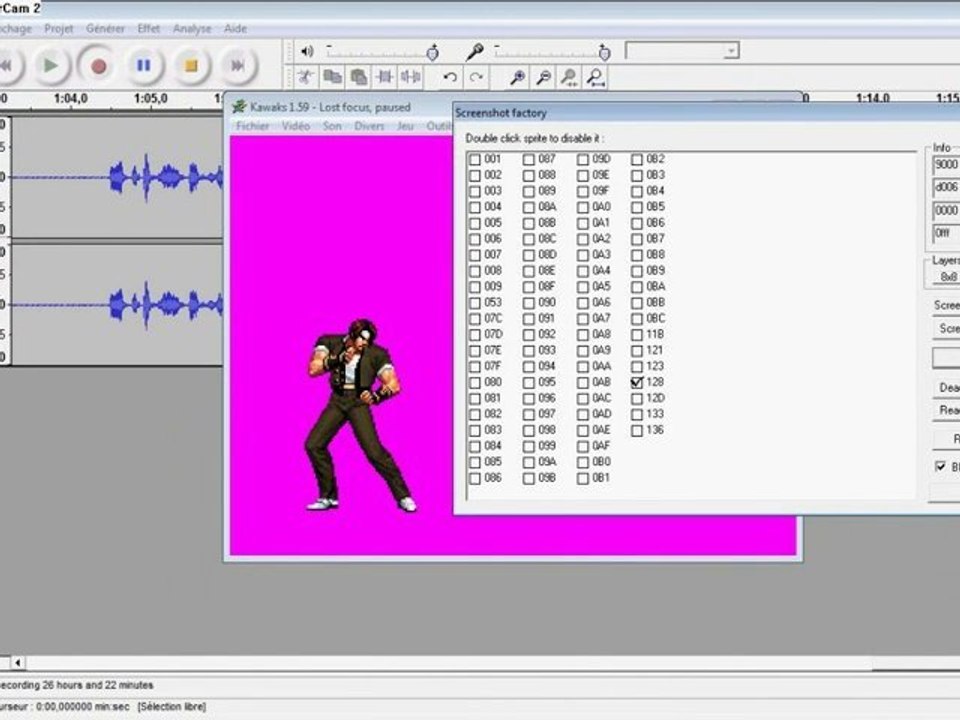Open Fichier menu in Kawaks window
960x720 pixels.
click(252, 126)
